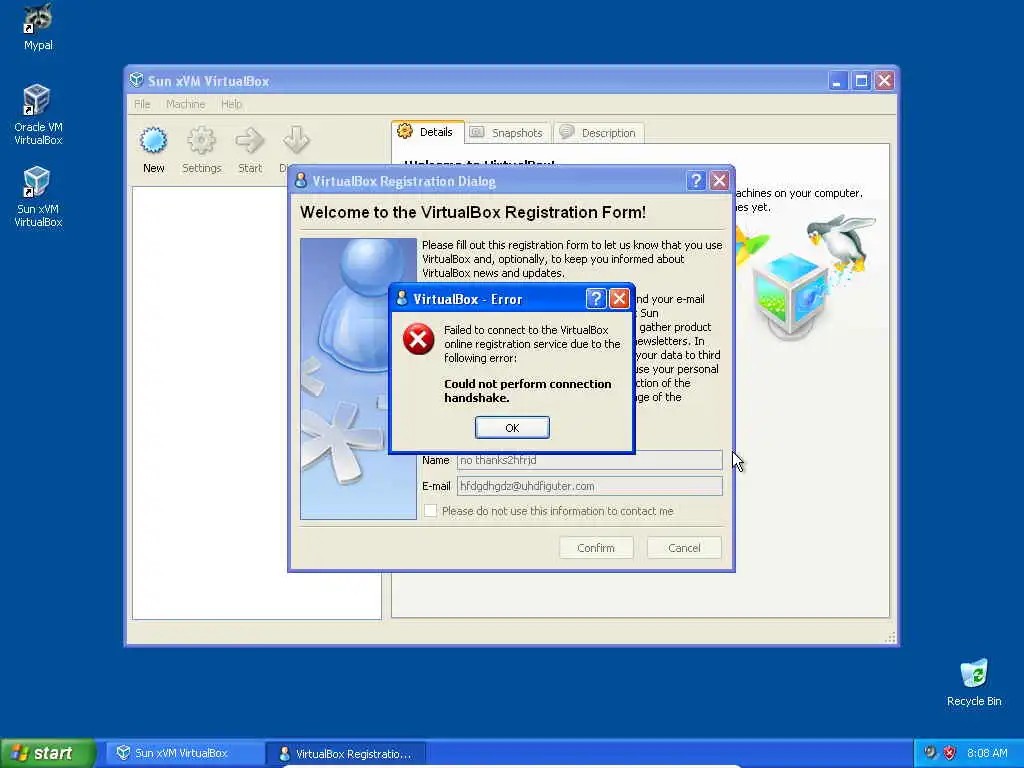
Task: Click the Settings gear toolbar icon
Action: tap(202, 150)
